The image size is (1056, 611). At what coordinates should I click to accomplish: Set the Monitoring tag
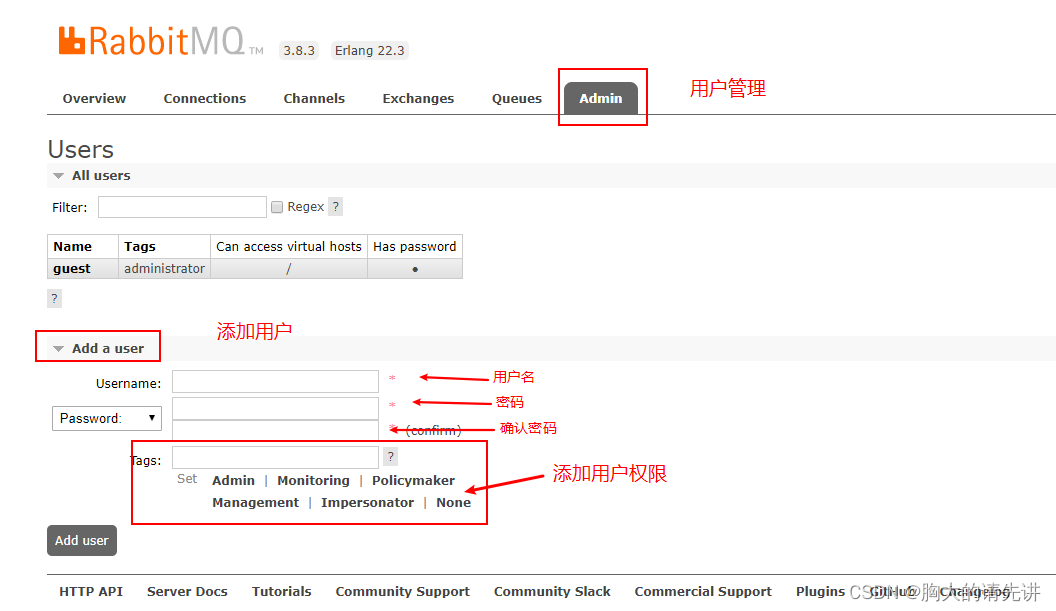[x=313, y=480]
